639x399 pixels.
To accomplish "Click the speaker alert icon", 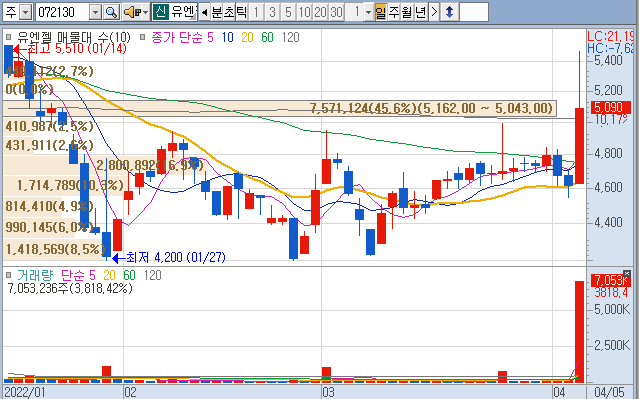I will point(132,12).
